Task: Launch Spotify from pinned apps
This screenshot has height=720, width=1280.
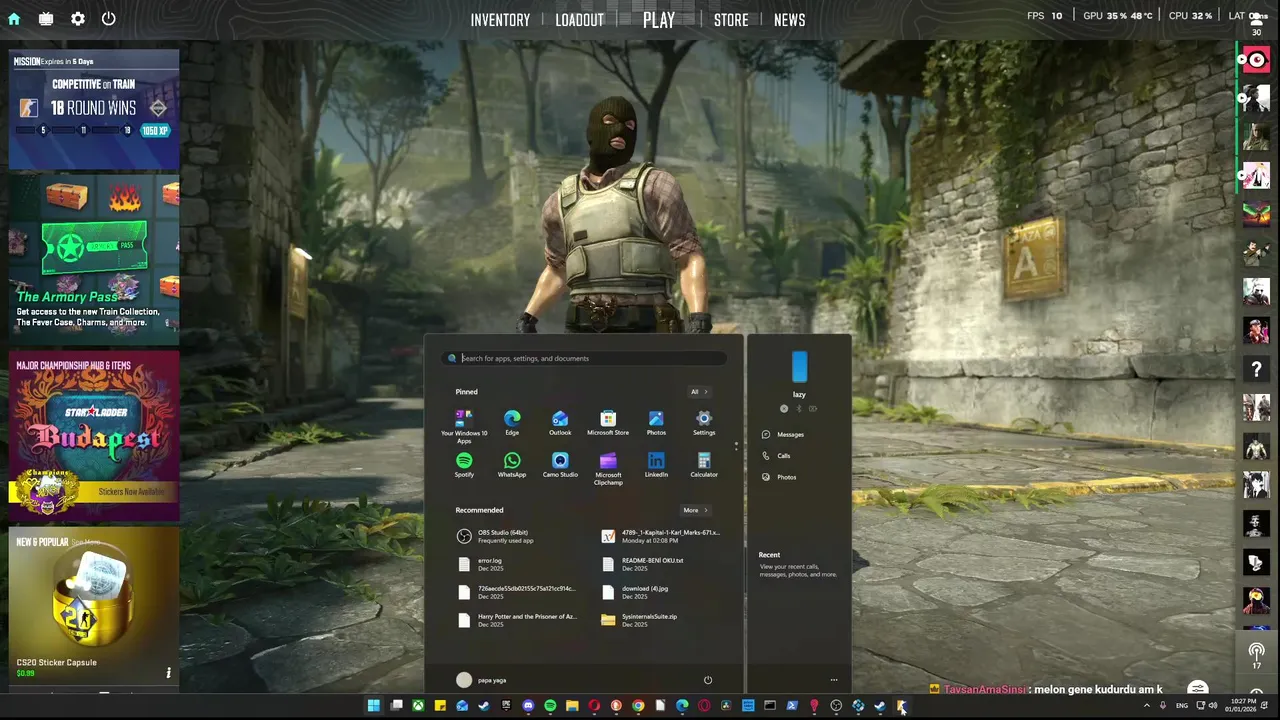Action: pos(464,465)
